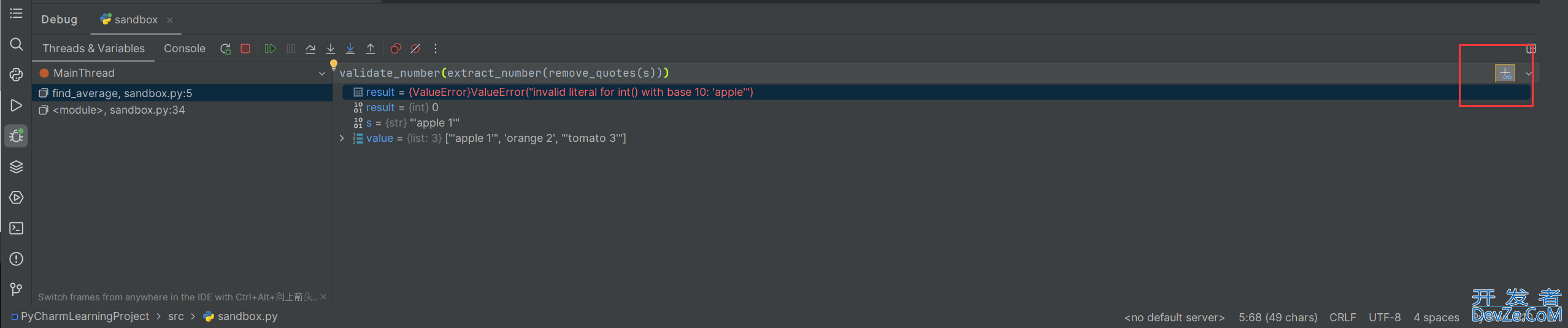Open more debugger actions menu
1568x328 pixels.
(436, 49)
